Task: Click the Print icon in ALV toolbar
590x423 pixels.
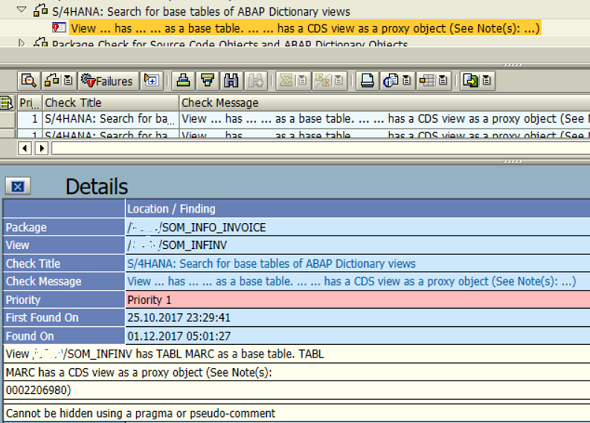Action: (367, 81)
